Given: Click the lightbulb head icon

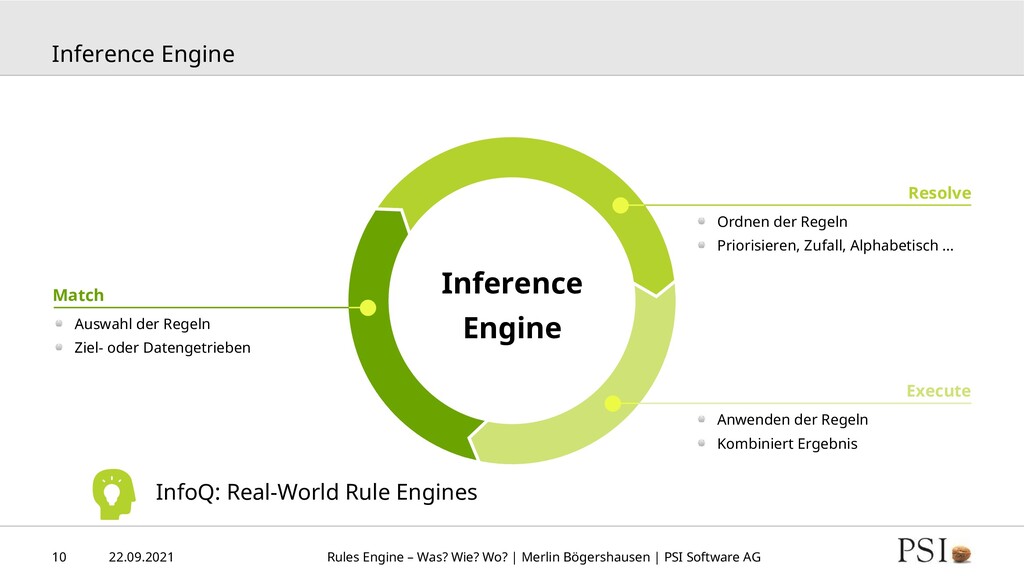Looking at the screenshot, I should [114, 494].
